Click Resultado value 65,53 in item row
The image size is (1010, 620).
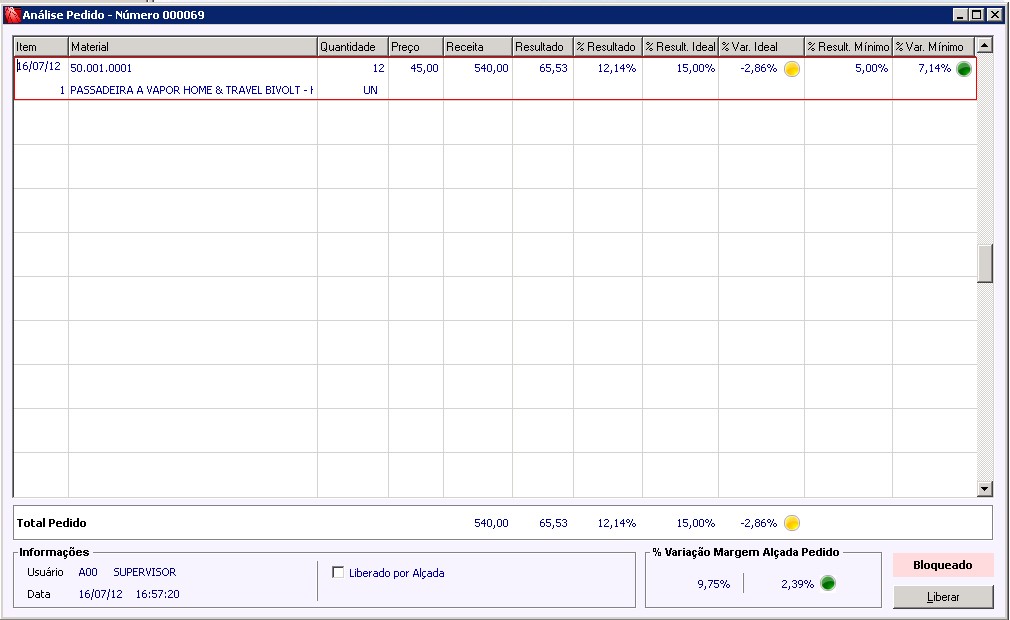(553, 68)
